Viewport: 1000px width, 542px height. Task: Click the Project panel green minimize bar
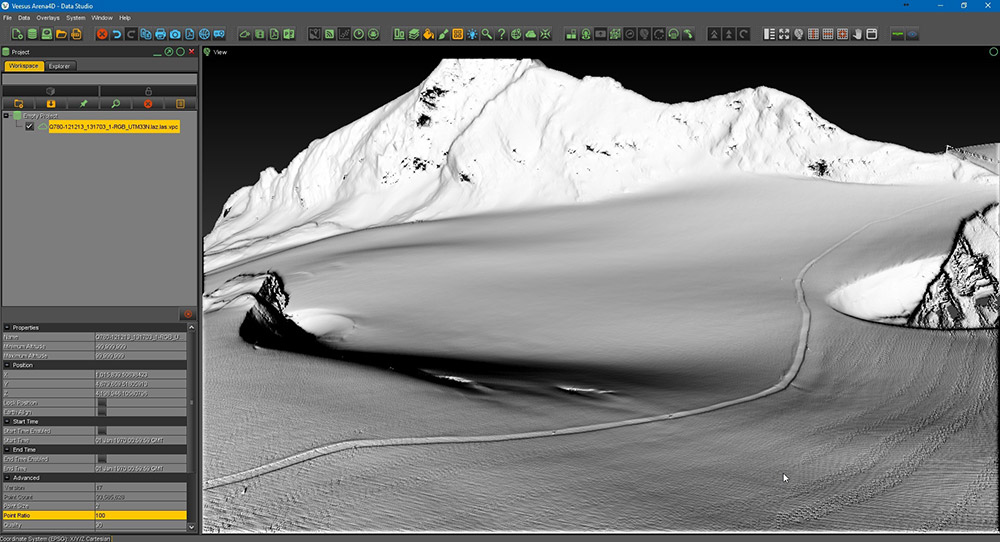pos(158,55)
